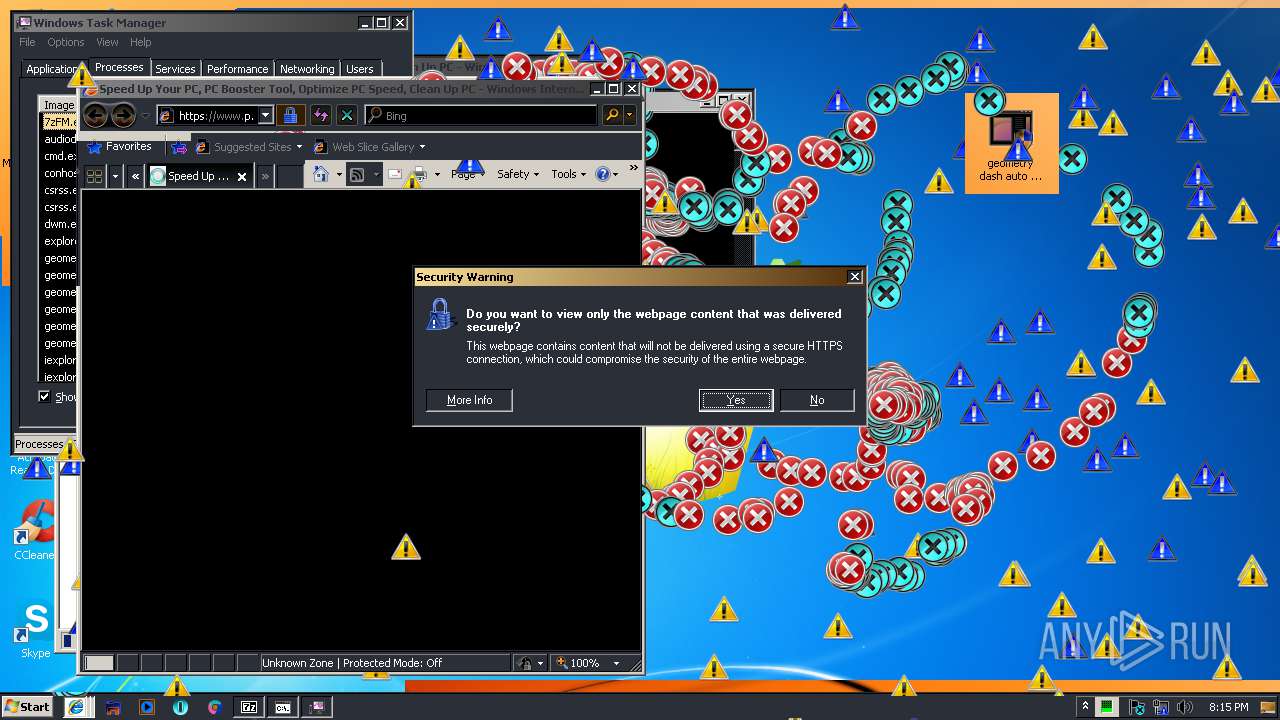
Task: Click the RSS feeds icon
Action: tap(357, 175)
